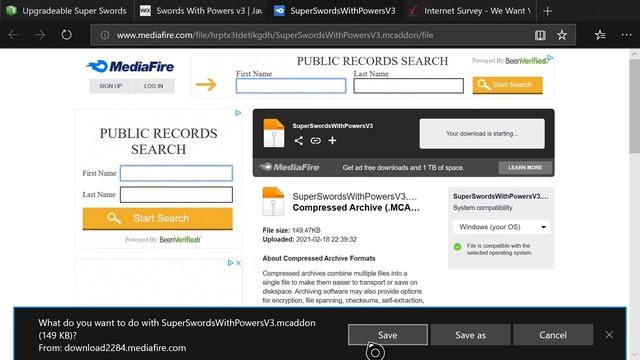Open site info icon in address bar
The width and height of the screenshot is (640, 360).
tap(105, 35)
